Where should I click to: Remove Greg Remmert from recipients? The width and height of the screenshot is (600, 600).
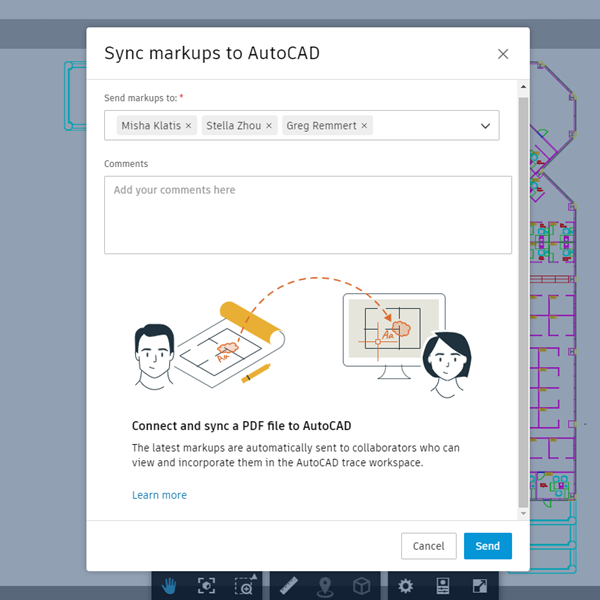pos(364,126)
